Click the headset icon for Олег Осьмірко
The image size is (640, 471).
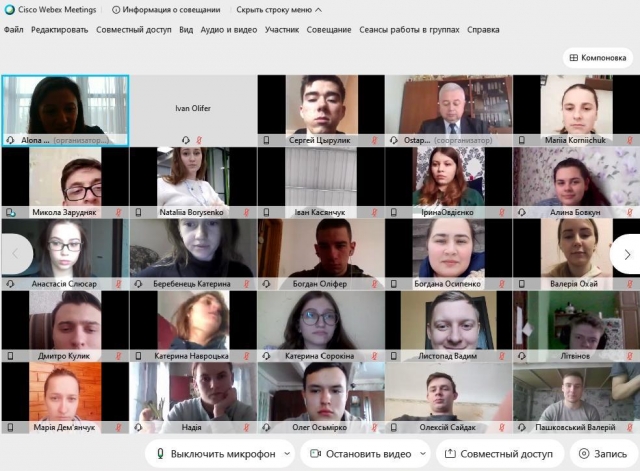(266, 427)
